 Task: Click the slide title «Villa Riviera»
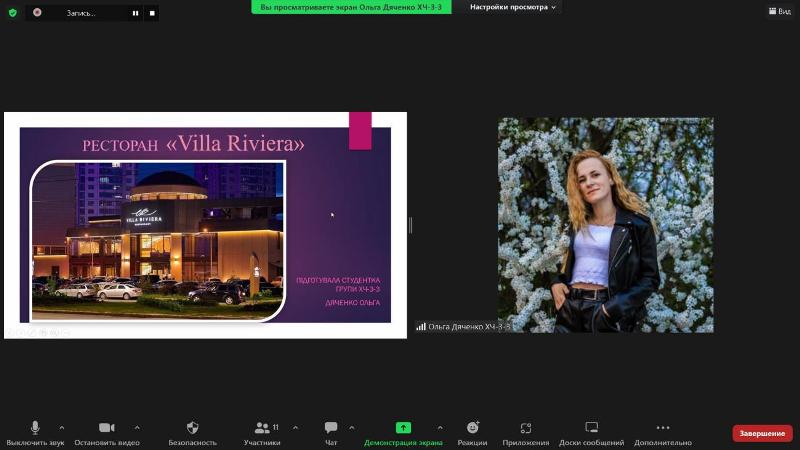(235, 143)
